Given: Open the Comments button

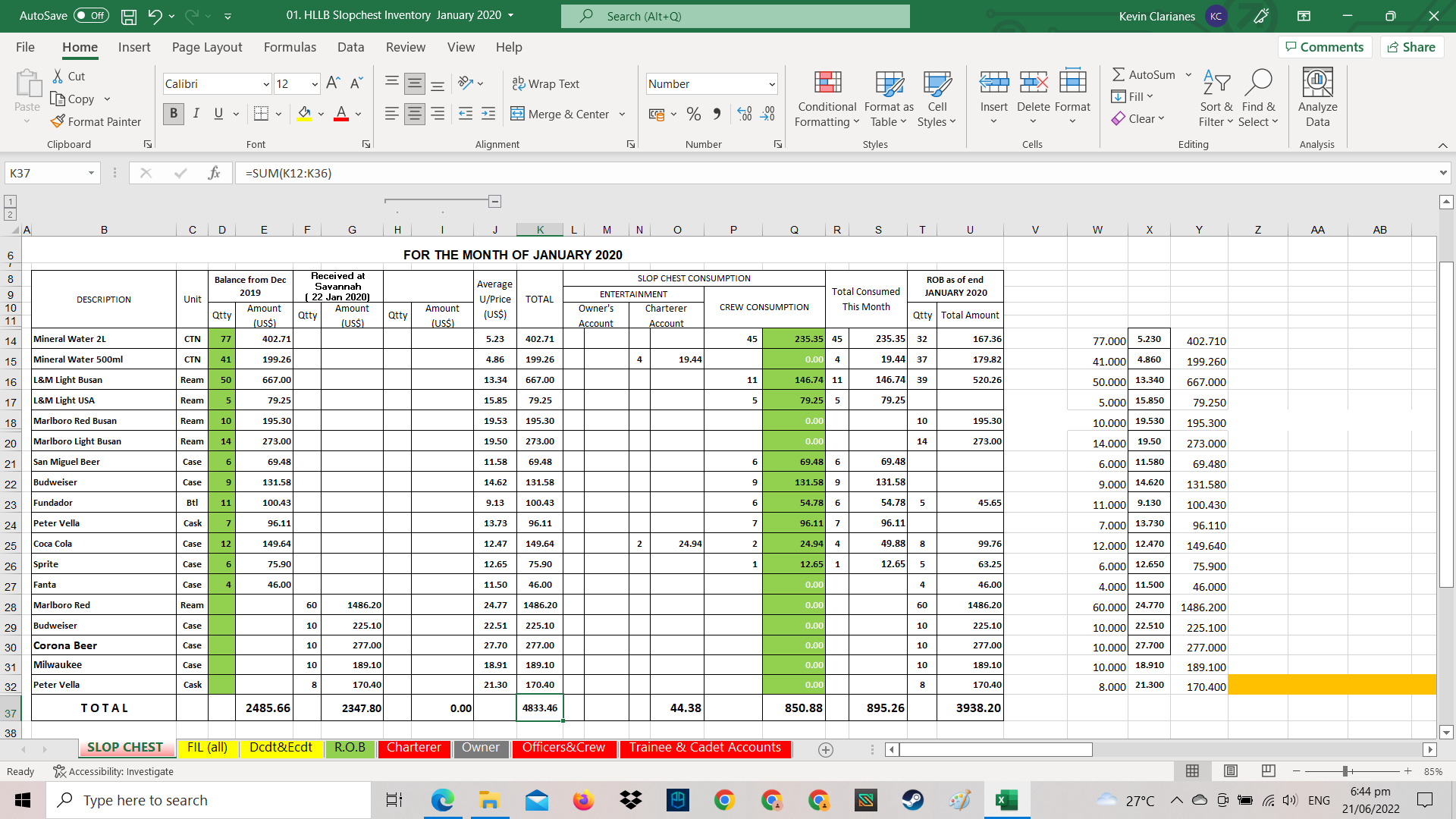Looking at the screenshot, I should [1324, 47].
